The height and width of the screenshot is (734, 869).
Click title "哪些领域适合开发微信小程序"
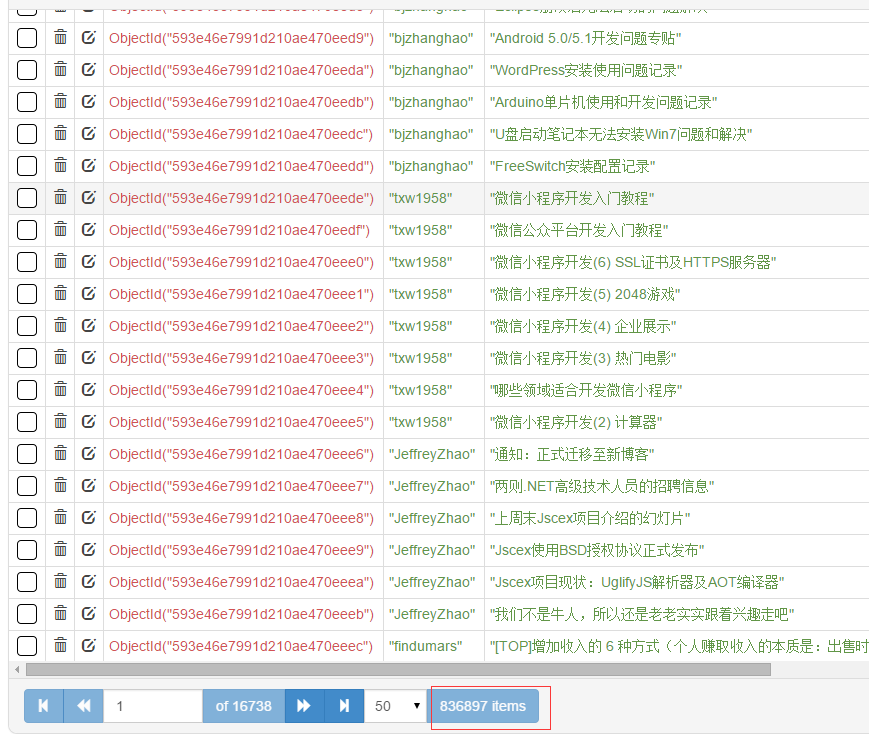(x=586, y=390)
